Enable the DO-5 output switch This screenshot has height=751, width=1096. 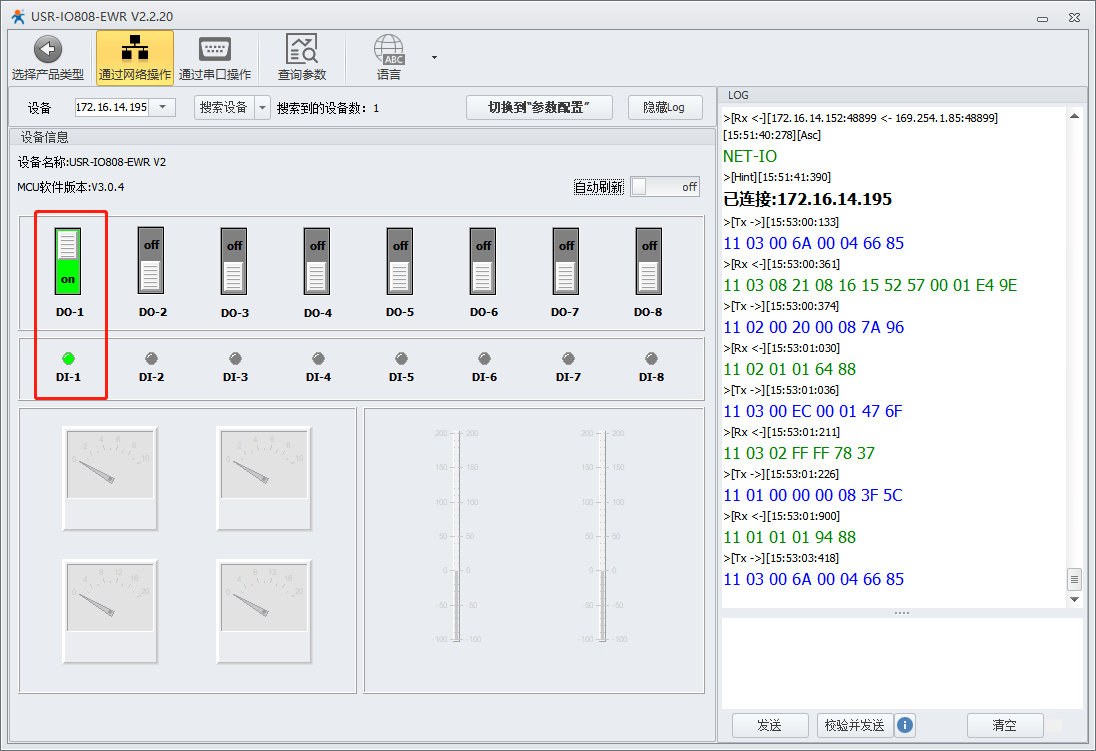coord(400,261)
